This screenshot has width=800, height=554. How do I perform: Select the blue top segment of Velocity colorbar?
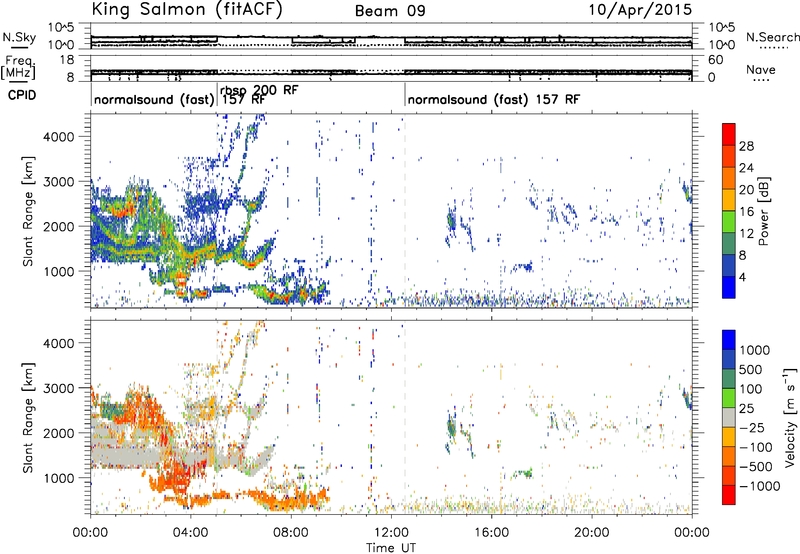click(729, 340)
